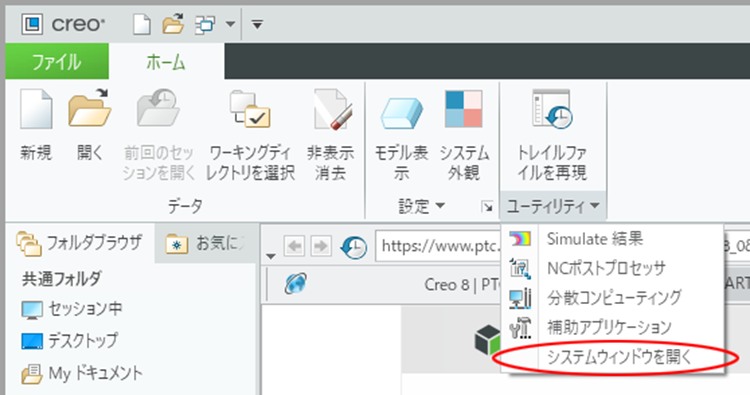Open the small dropdown arrow left of browser back button

pyautogui.click(x=271, y=256)
